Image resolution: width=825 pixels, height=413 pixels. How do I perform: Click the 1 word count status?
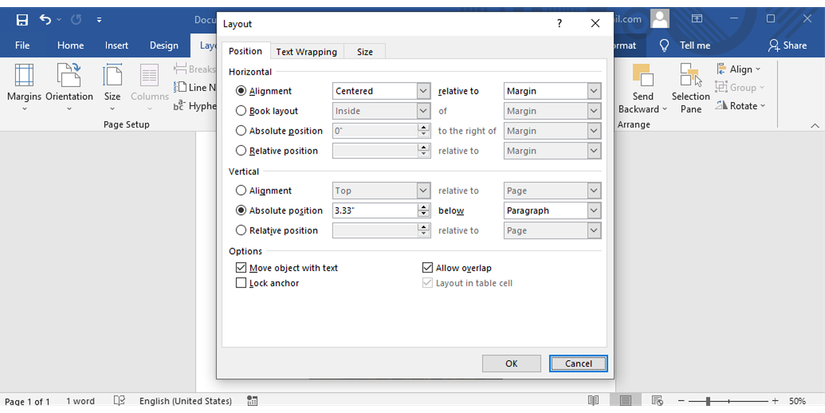81,401
